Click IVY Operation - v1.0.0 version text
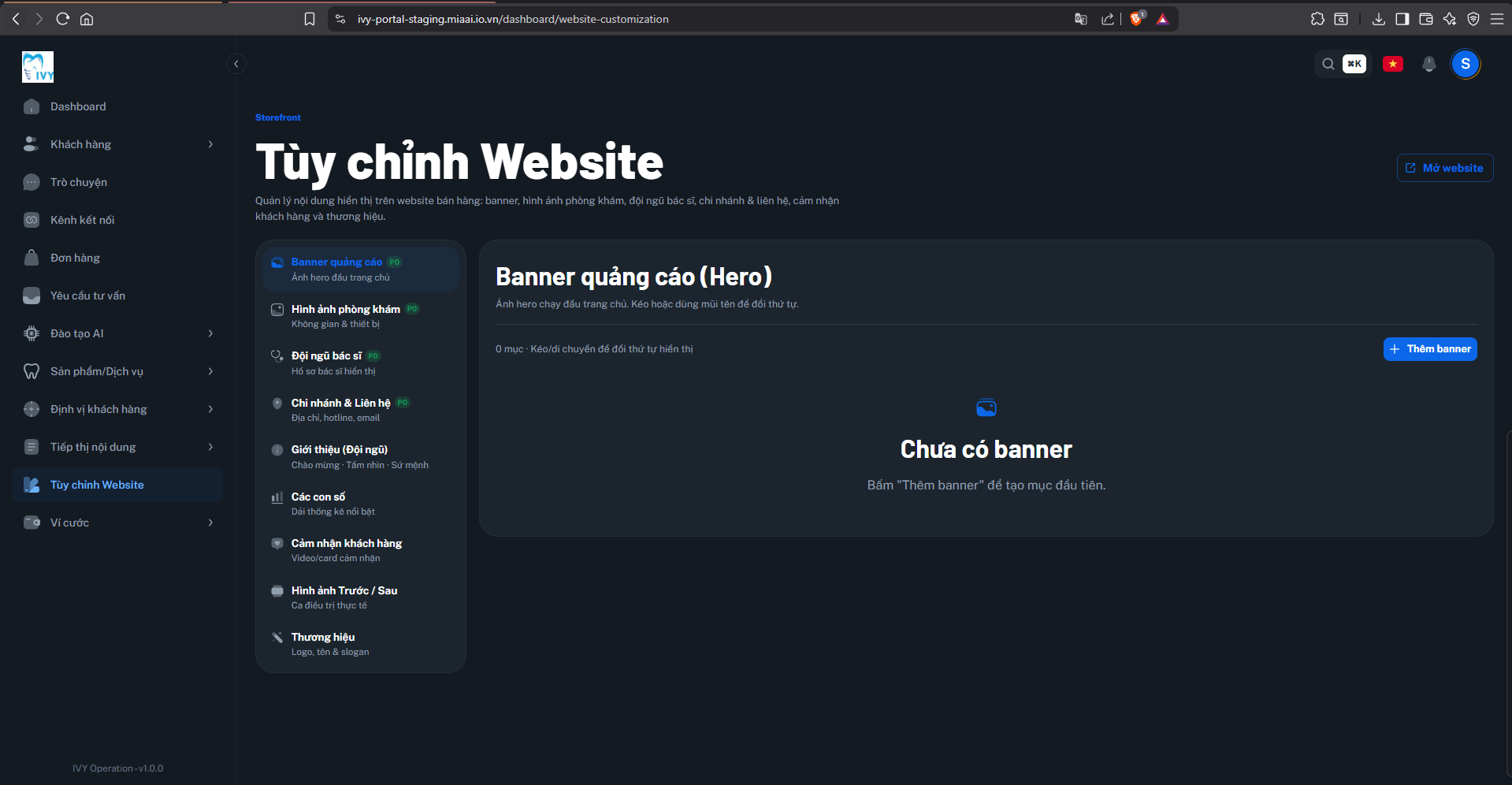The width and height of the screenshot is (1512, 785). 118,768
